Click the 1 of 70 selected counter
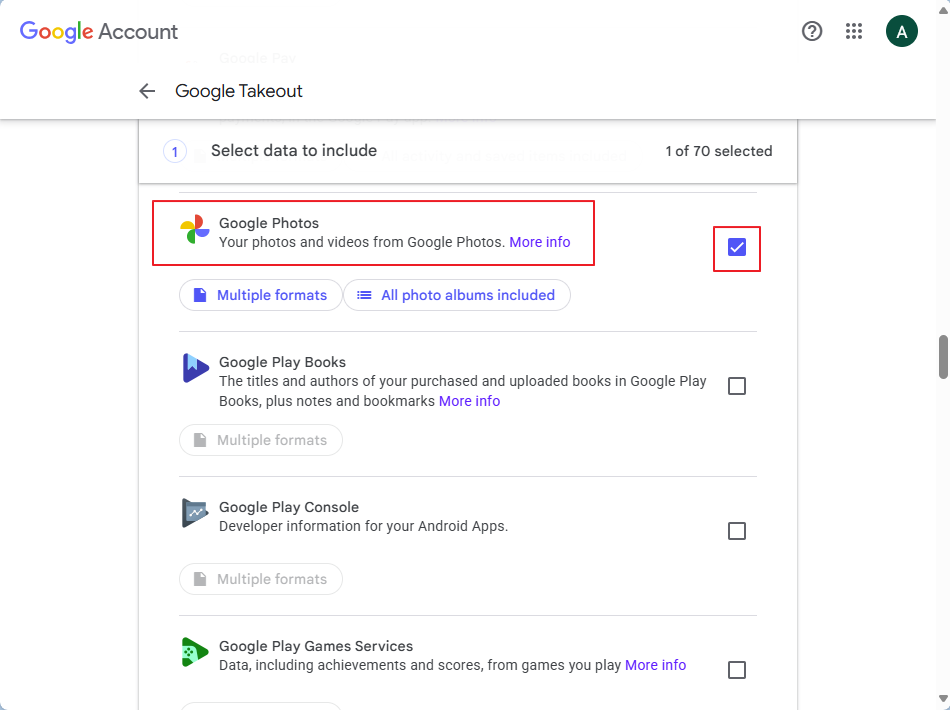Viewport: 950px width, 710px height. click(719, 151)
